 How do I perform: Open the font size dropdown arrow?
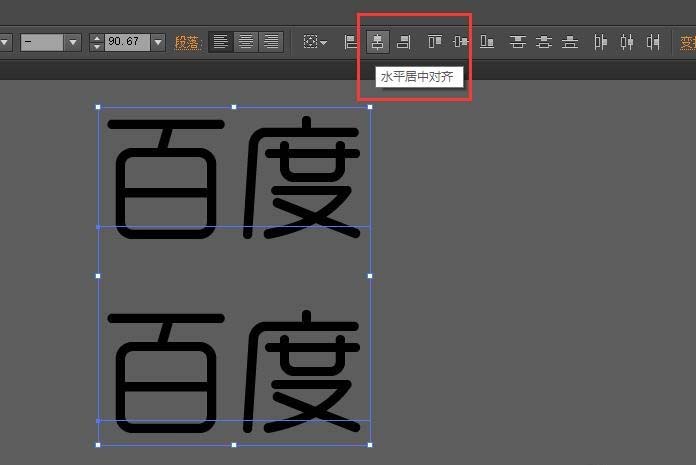(x=158, y=43)
